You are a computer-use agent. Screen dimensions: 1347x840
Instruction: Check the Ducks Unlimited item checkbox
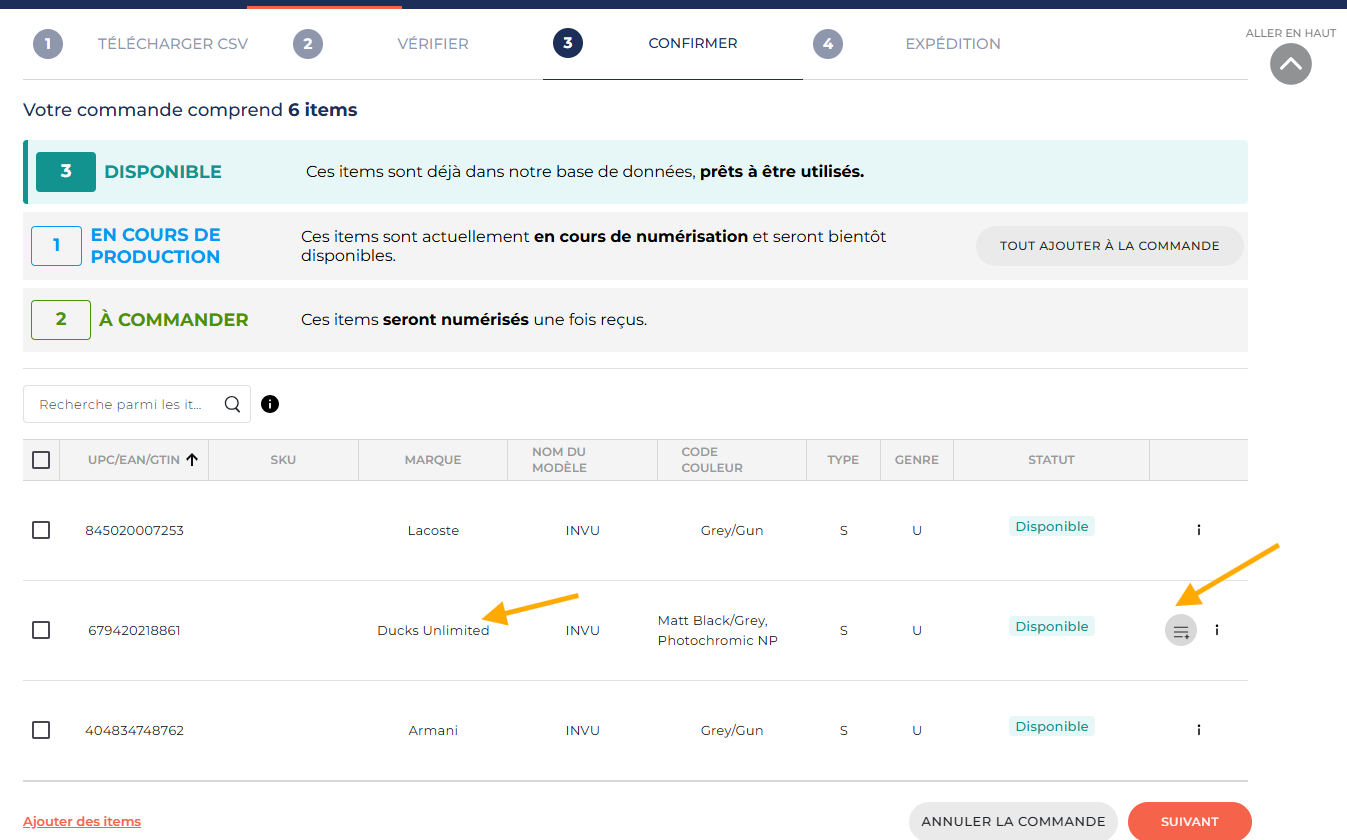[x=41, y=630]
